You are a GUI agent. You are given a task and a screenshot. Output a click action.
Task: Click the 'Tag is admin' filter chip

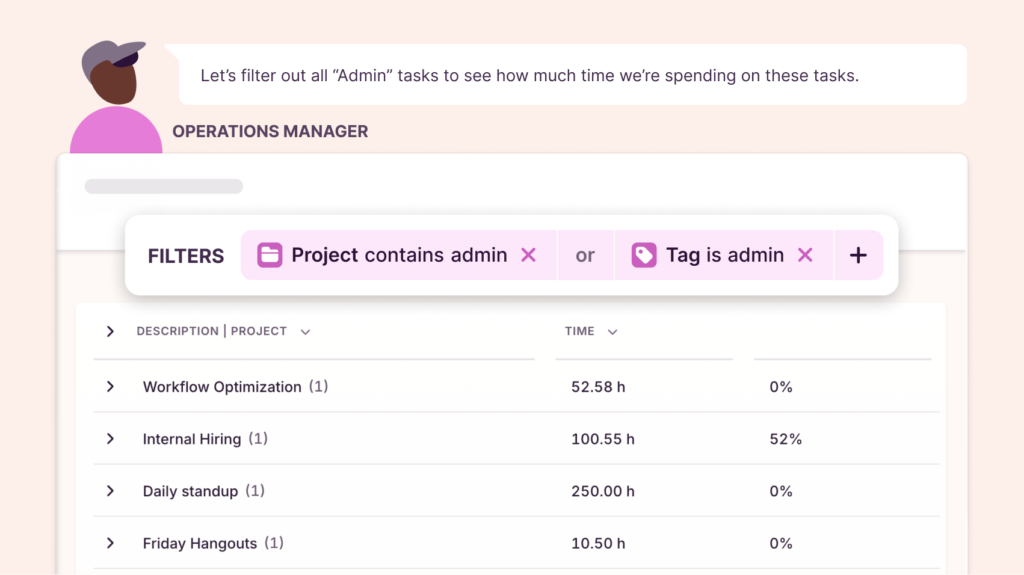[725, 255]
